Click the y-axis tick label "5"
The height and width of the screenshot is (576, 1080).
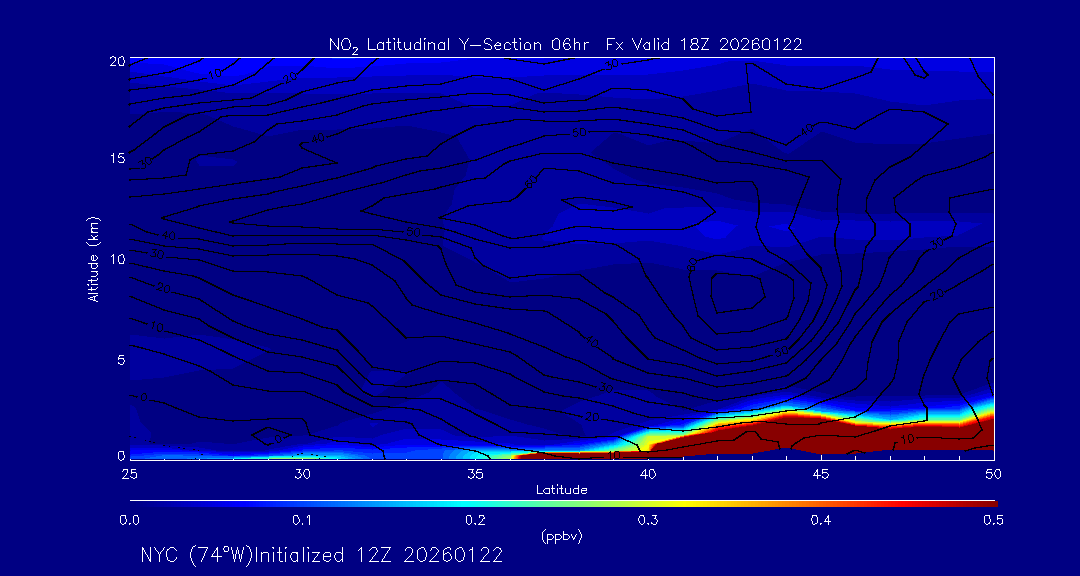point(121,359)
